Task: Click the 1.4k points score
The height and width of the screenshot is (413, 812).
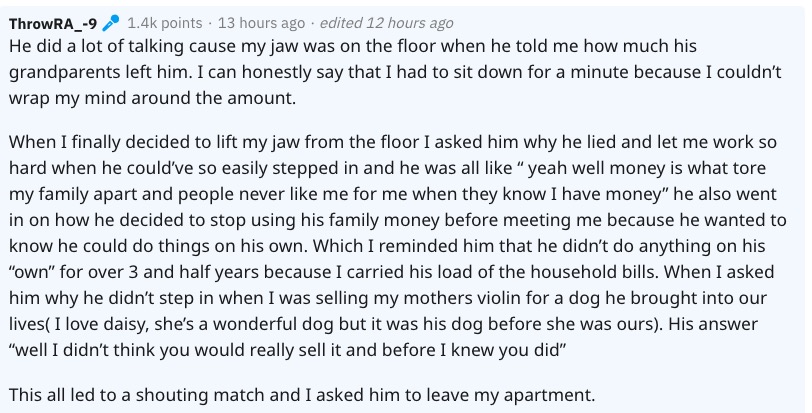Action: (165, 23)
